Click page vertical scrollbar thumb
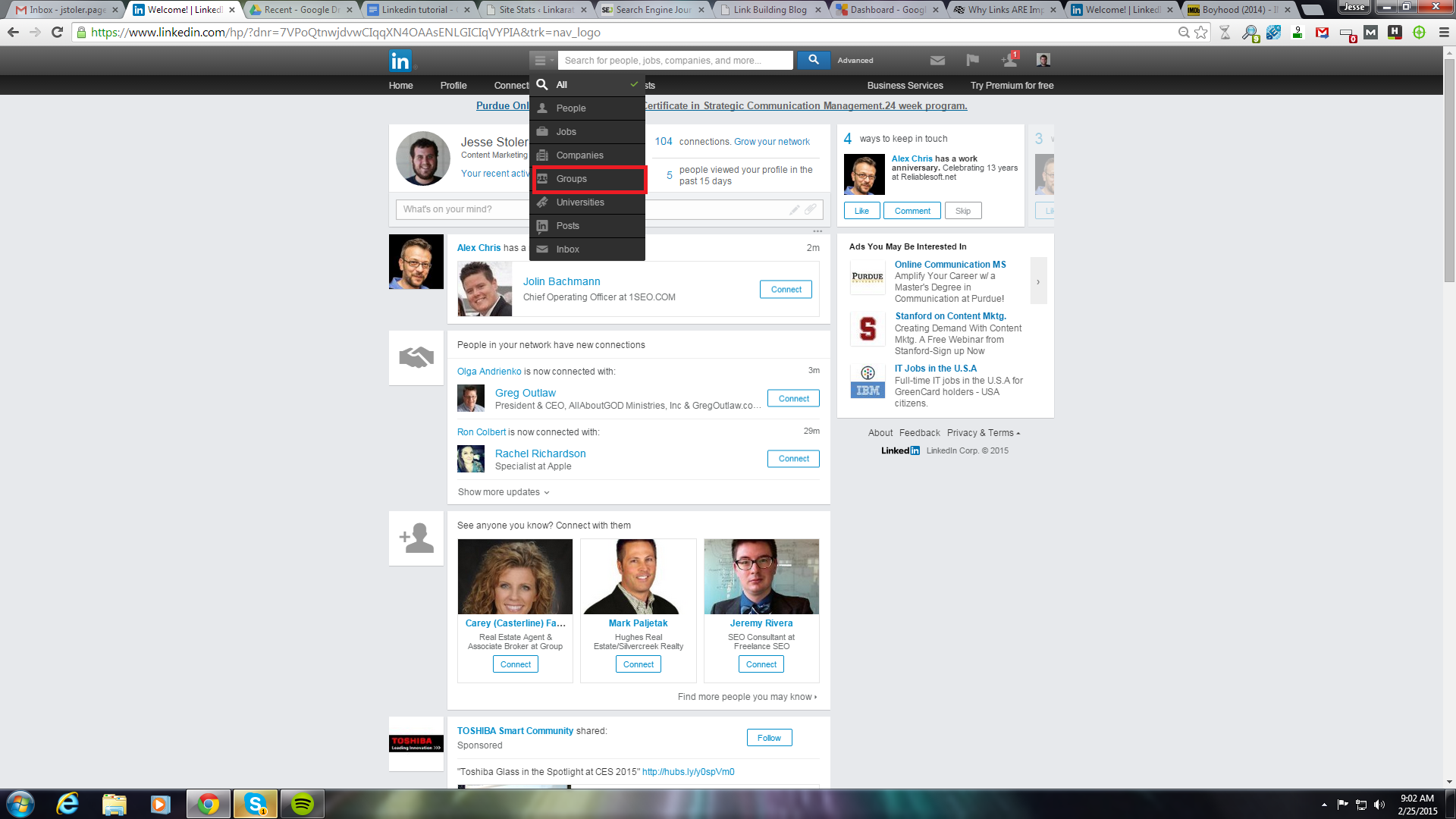This screenshot has width=1456, height=819. click(1449, 171)
